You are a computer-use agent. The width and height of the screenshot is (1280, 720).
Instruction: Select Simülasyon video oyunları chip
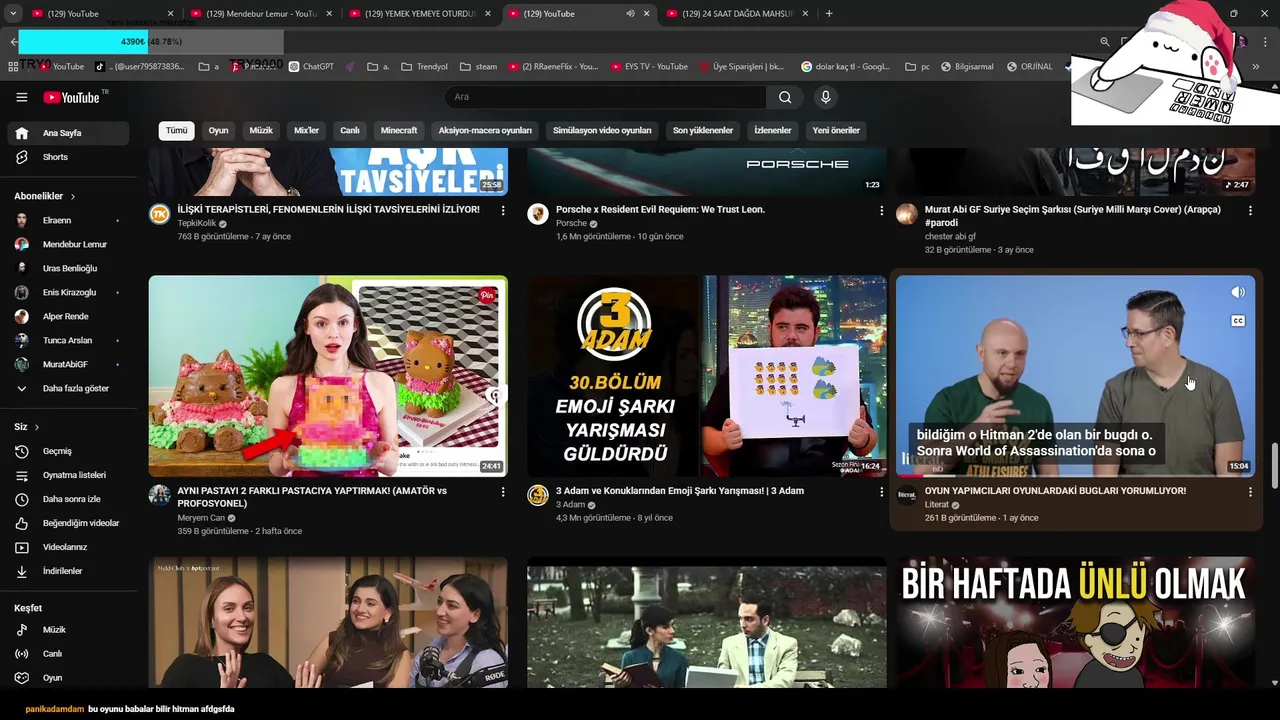pos(602,130)
